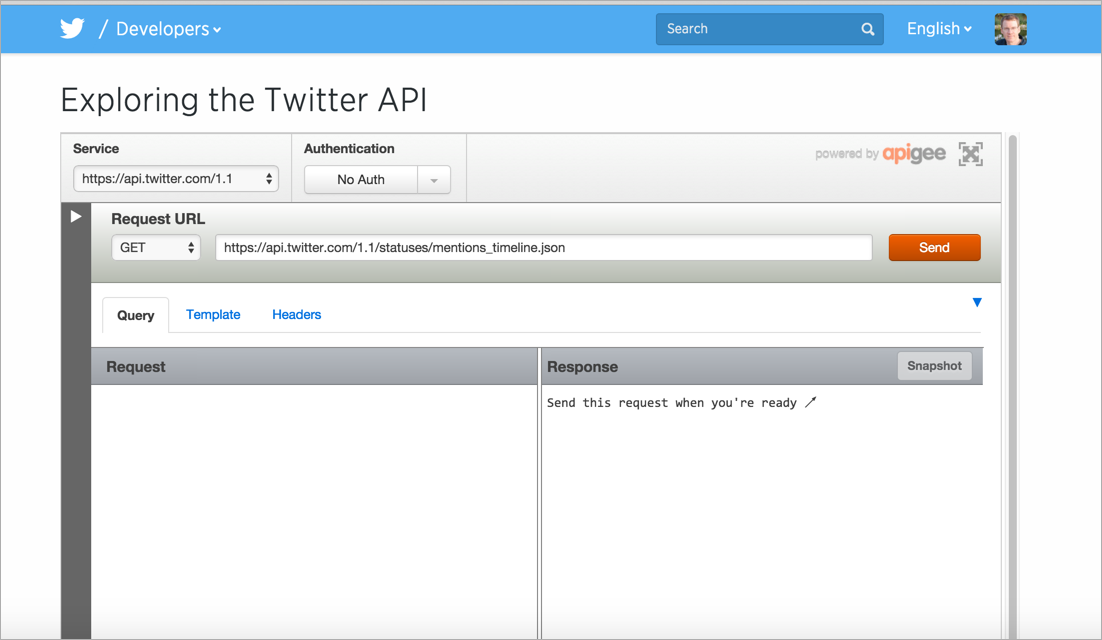Screen dimensions: 1102x640
Task: Click the console vertical scrollbar
Action: [x=1013, y=385]
